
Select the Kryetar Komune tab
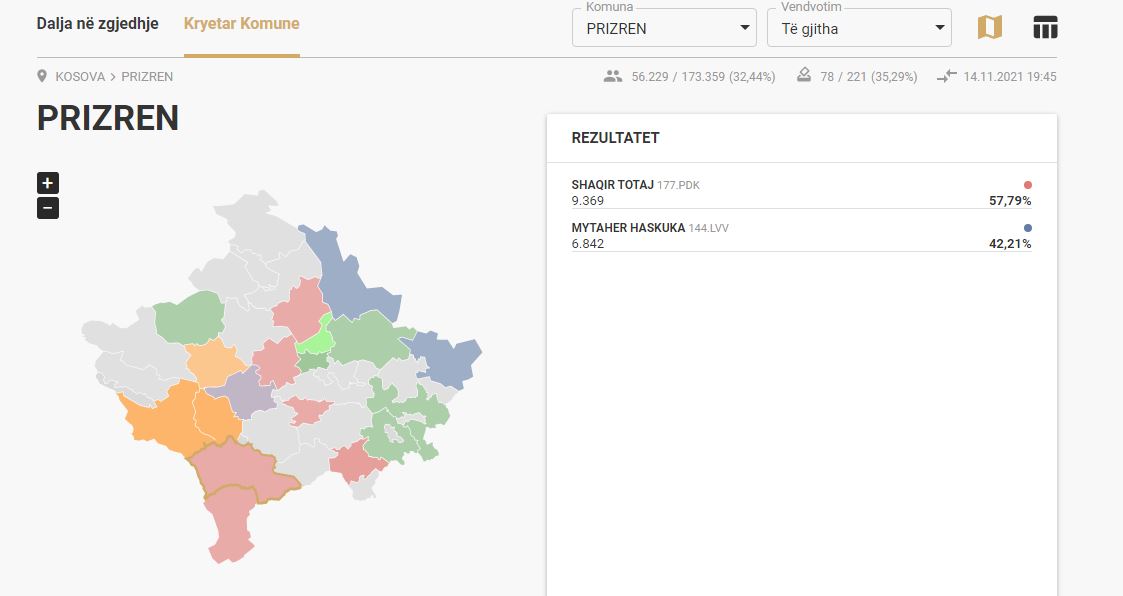pos(241,24)
